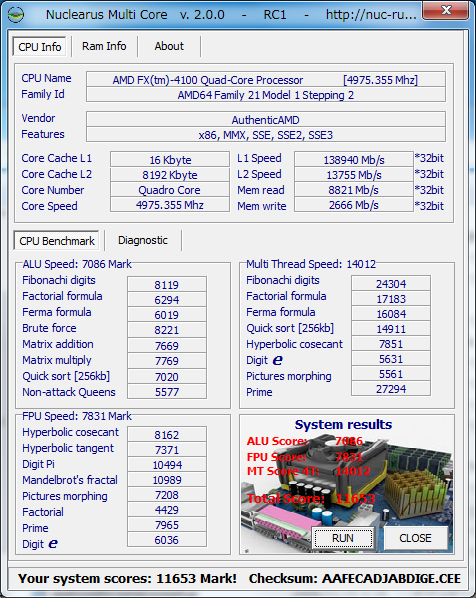Click Multi Thread Digit e score 5631

[x=391, y=359]
